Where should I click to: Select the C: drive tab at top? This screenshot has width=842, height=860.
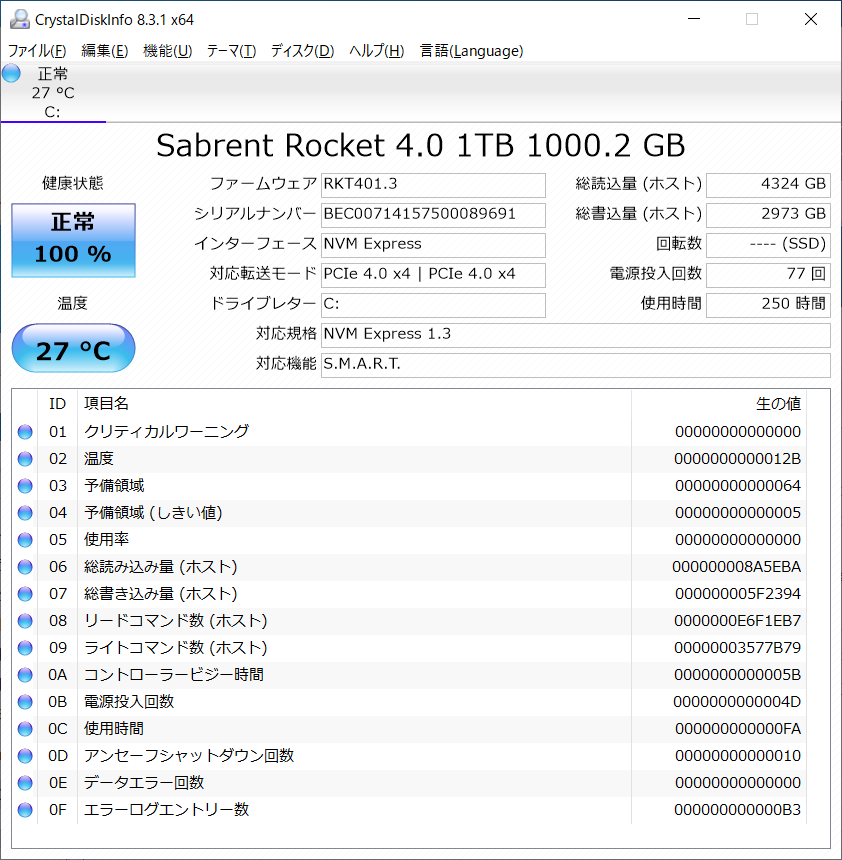point(53,93)
